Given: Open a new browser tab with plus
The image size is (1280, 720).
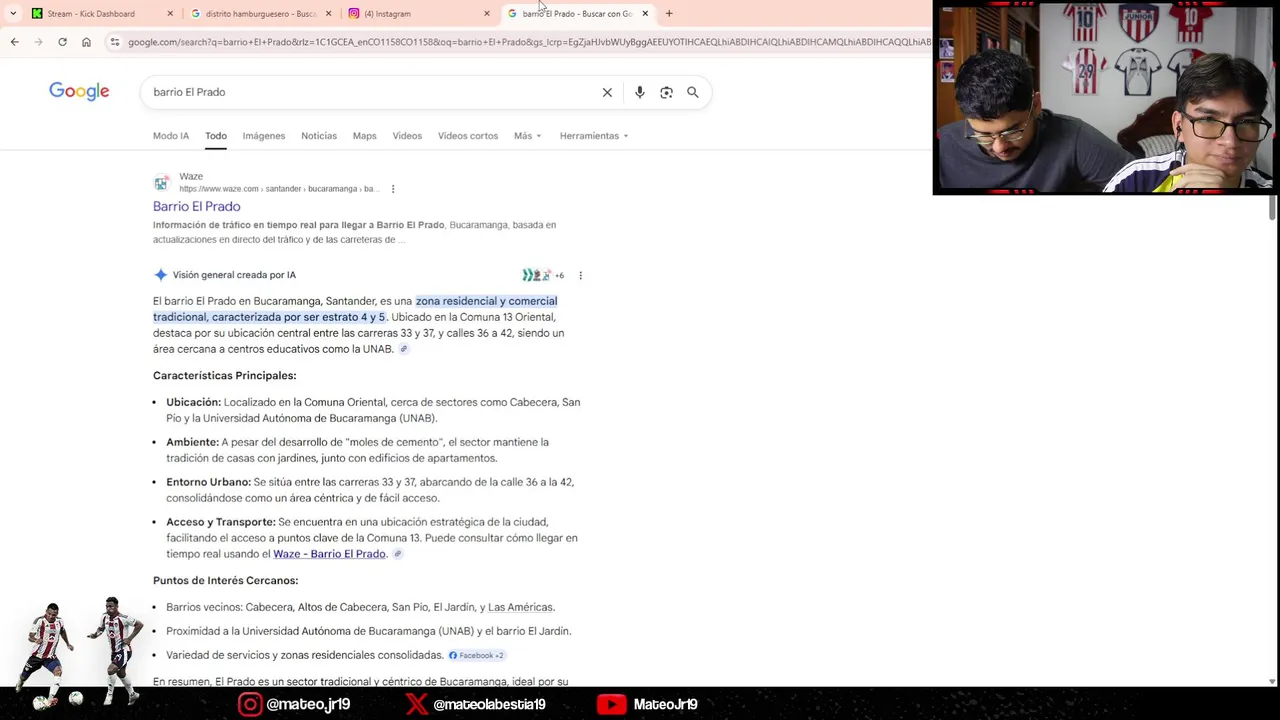Looking at the screenshot, I should [x=669, y=14].
